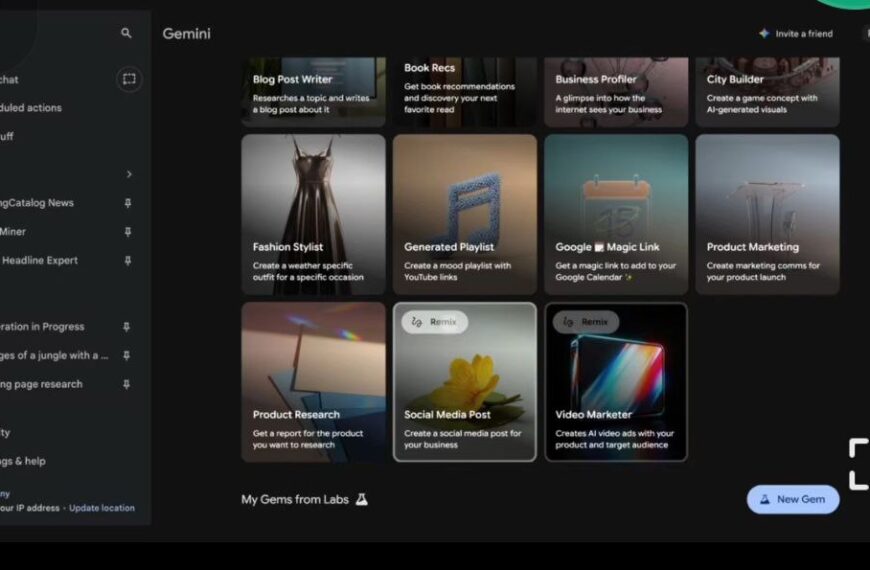This screenshot has width=870, height=570.
Task: Open the Product Research gem card
Action: (313, 382)
